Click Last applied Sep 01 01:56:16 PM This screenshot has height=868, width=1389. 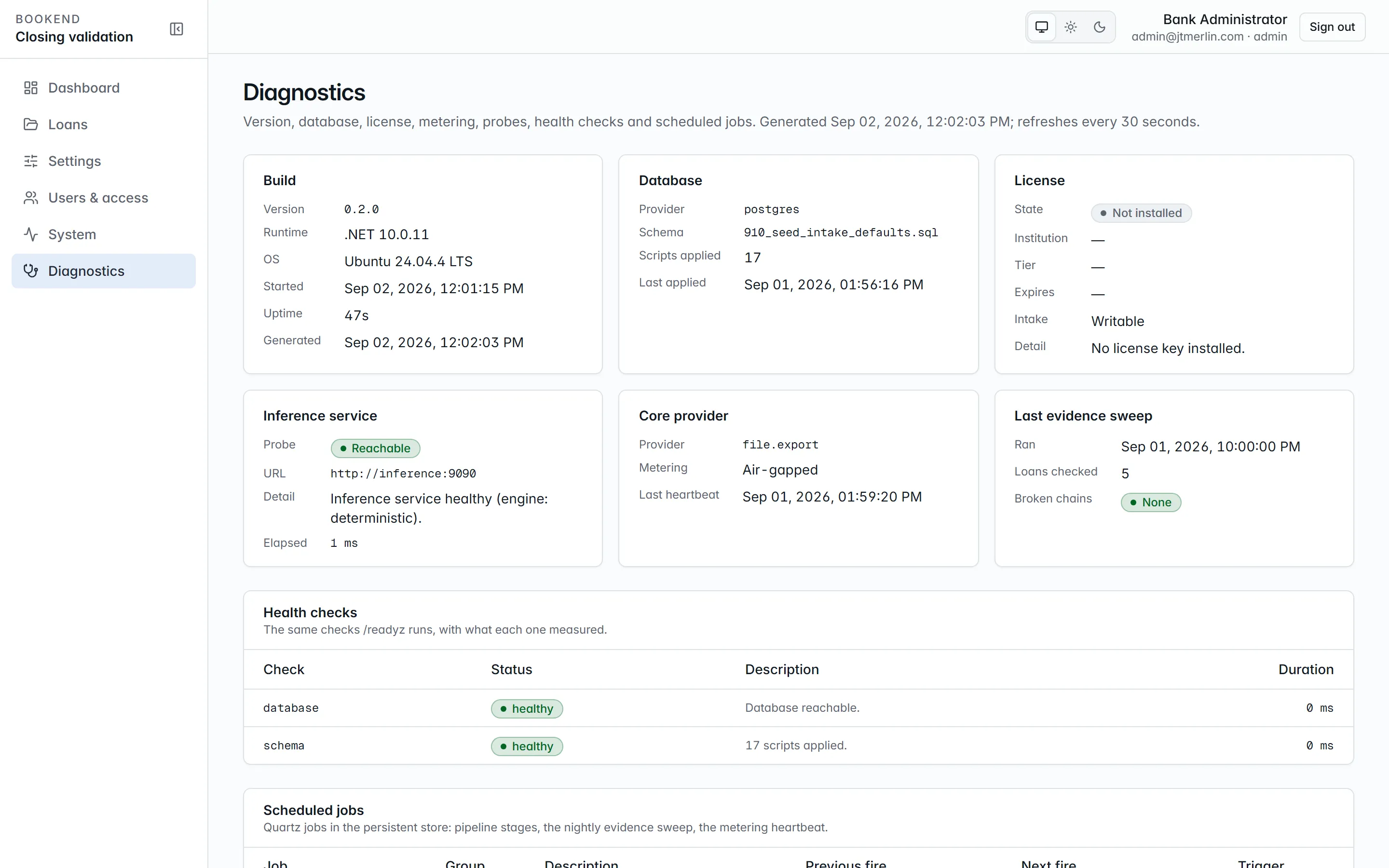[833, 285]
